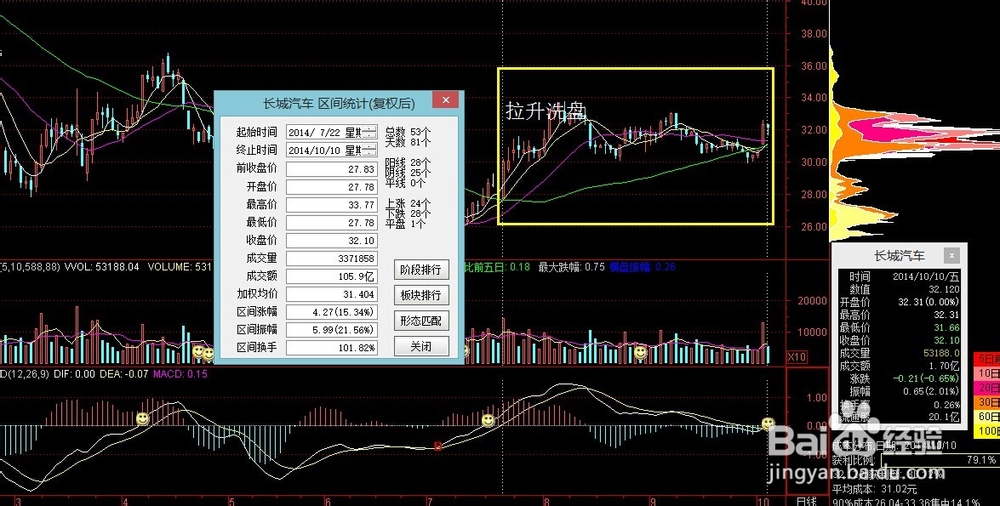
Task: Click the blue 横盘振幅 0.26 label
Action: click(x=642, y=267)
